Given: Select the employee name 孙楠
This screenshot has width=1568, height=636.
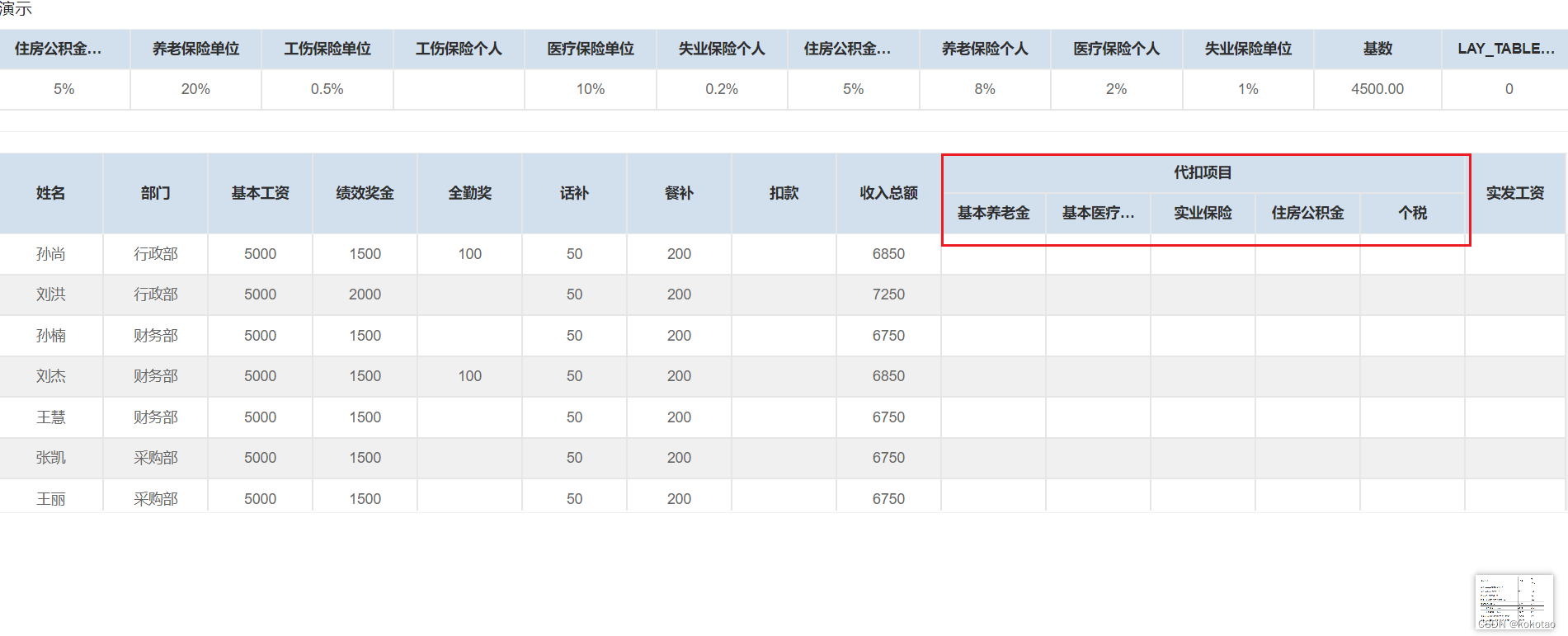Looking at the screenshot, I should point(51,336).
